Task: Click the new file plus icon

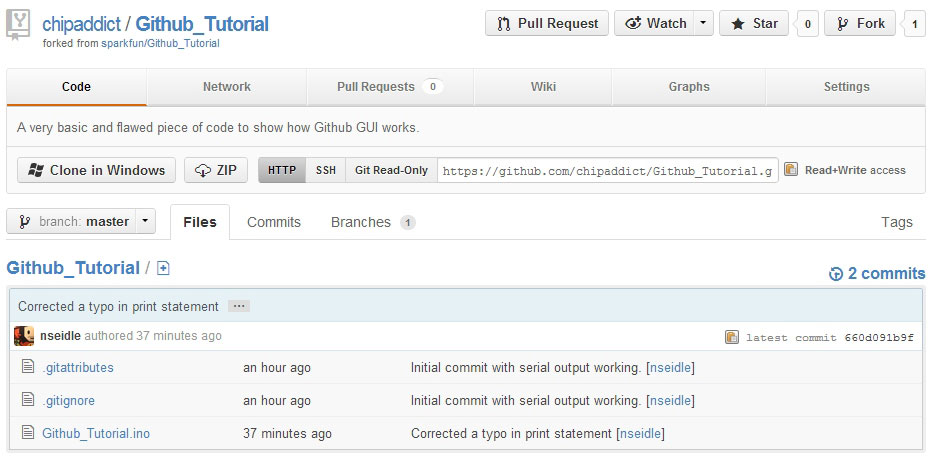Action: 164,268
